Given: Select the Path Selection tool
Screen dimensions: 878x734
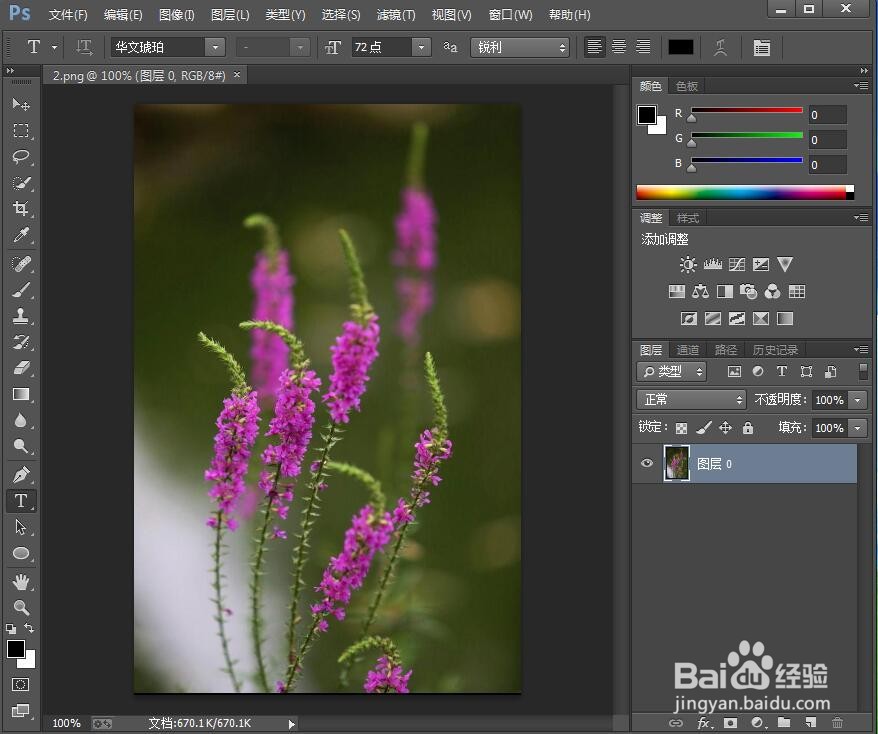Looking at the screenshot, I should pyautogui.click(x=21, y=527).
